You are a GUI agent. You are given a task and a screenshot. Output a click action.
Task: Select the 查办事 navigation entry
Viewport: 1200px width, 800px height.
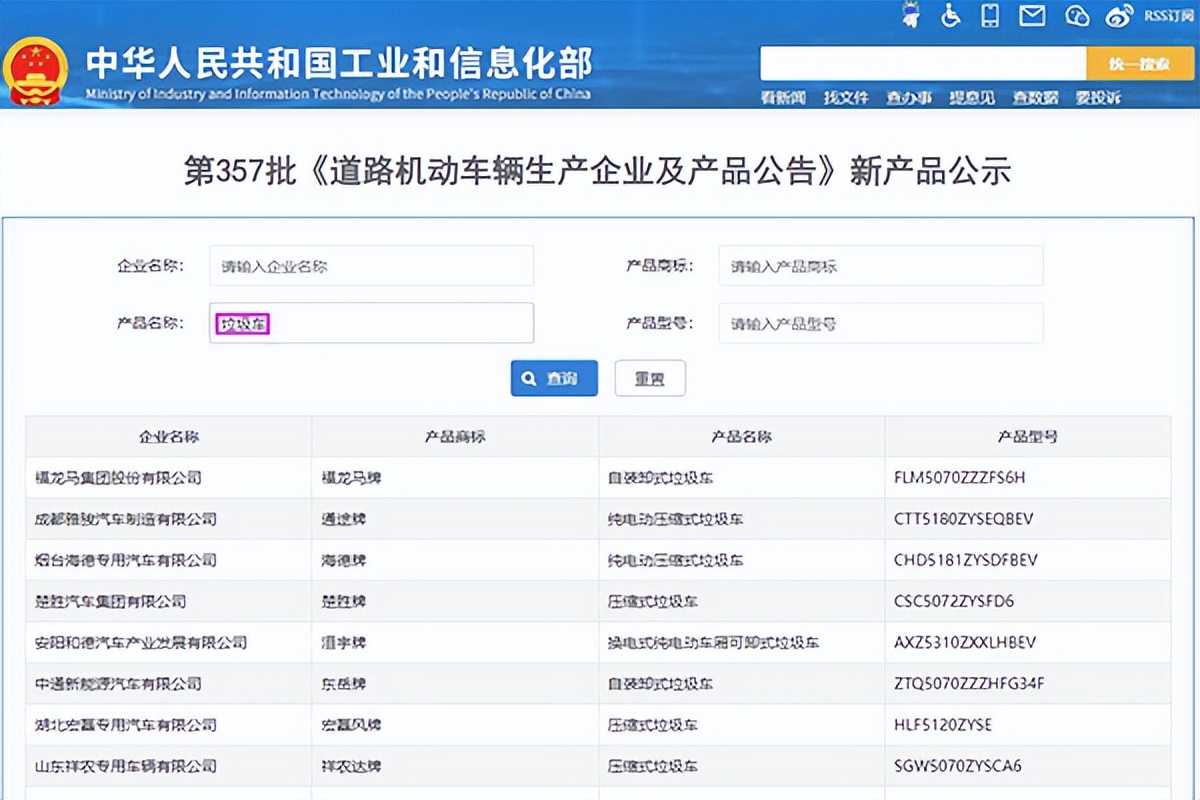pyautogui.click(x=908, y=98)
